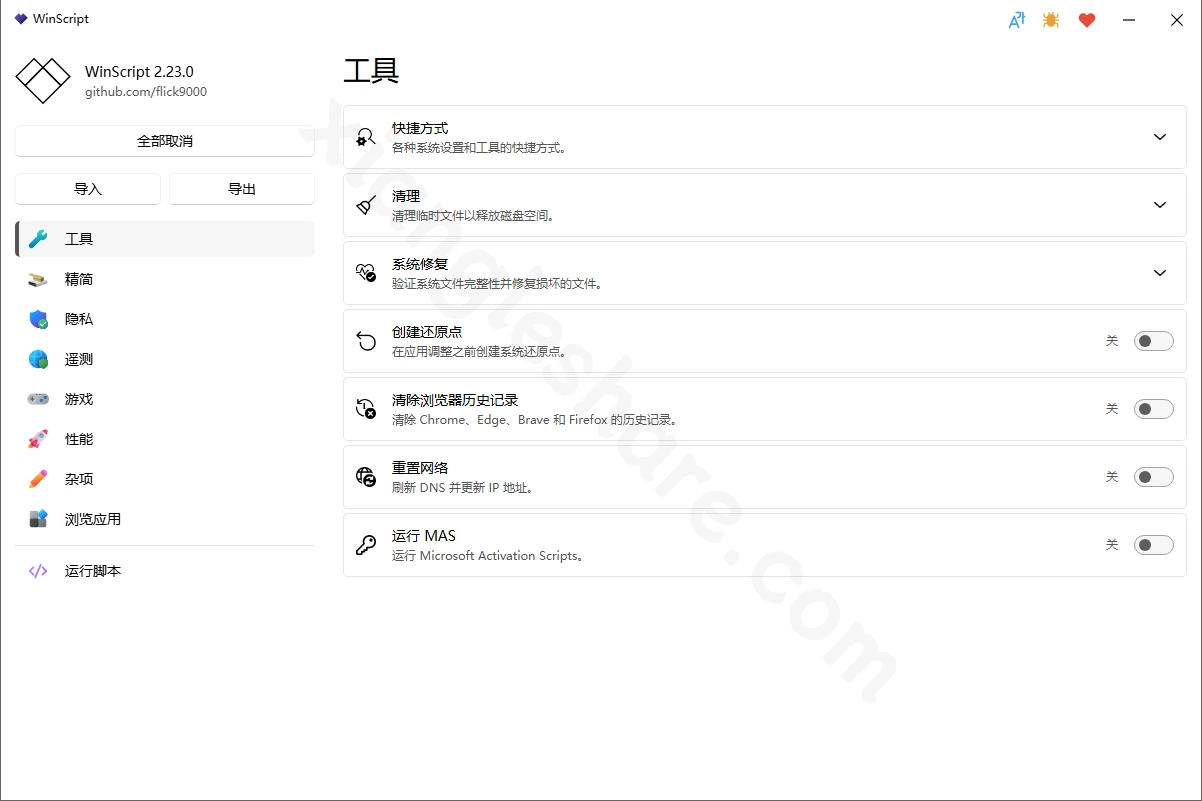1202x801 pixels.
Task: Click the WinScript diamond logo in sidebar
Action: pyautogui.click(x=43, y=81)
